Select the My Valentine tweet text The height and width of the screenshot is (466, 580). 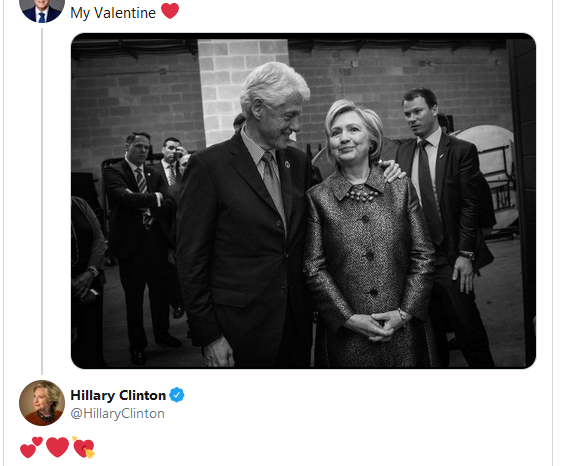pos(113,13)
